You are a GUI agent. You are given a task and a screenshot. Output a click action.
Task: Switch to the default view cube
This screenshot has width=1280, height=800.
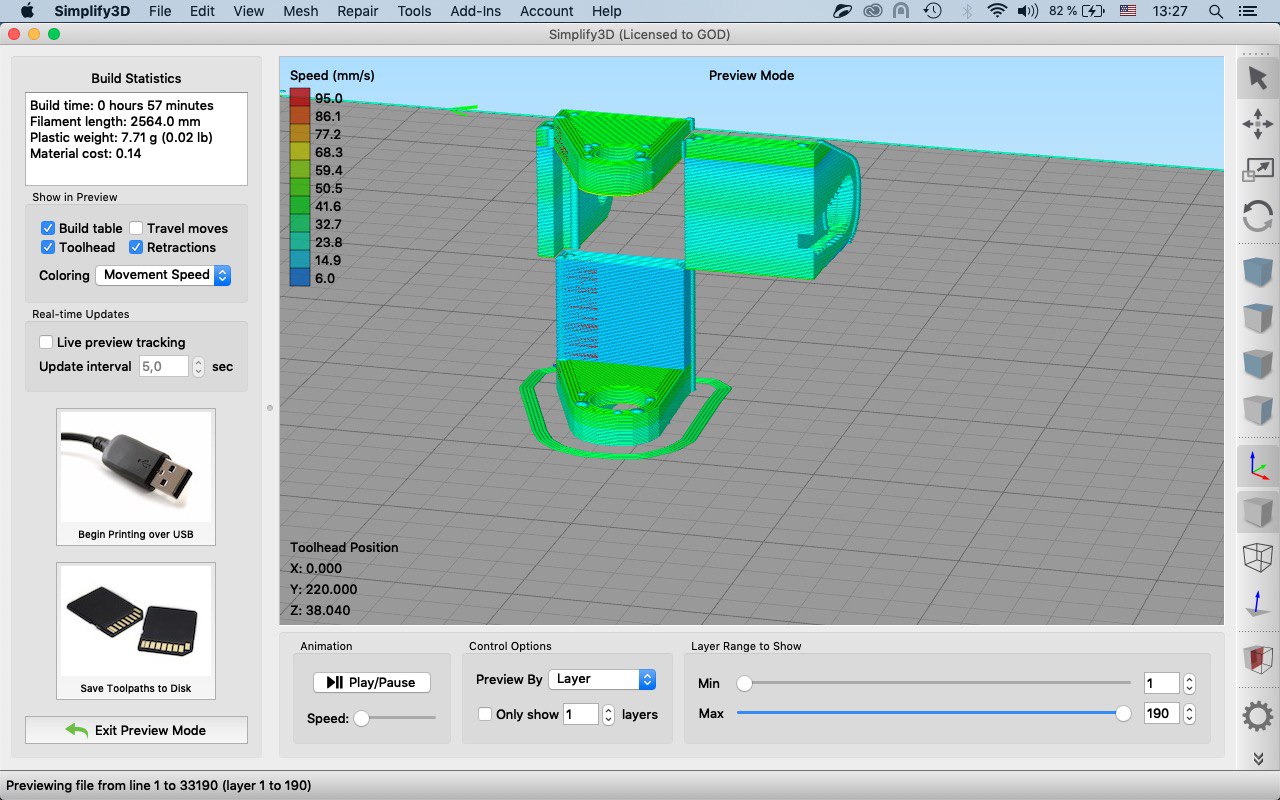pos(1257,272)
